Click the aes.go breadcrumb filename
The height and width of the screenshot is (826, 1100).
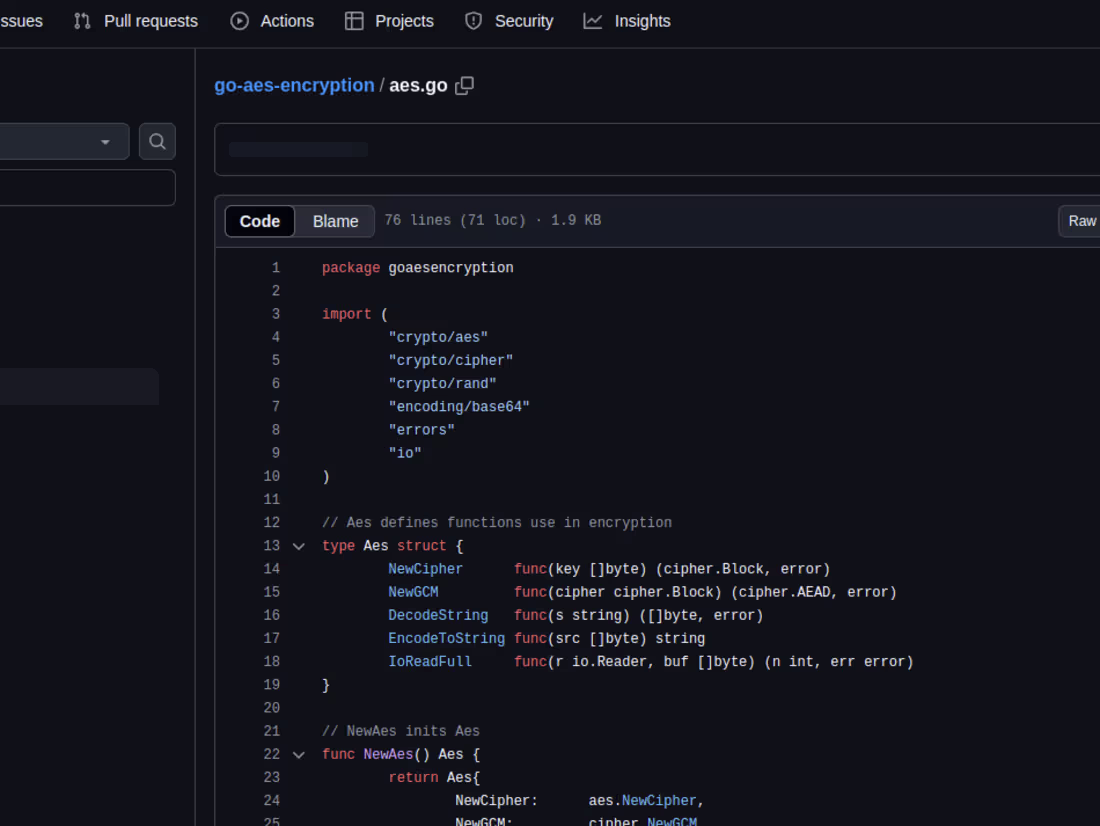tap(418, 85)
